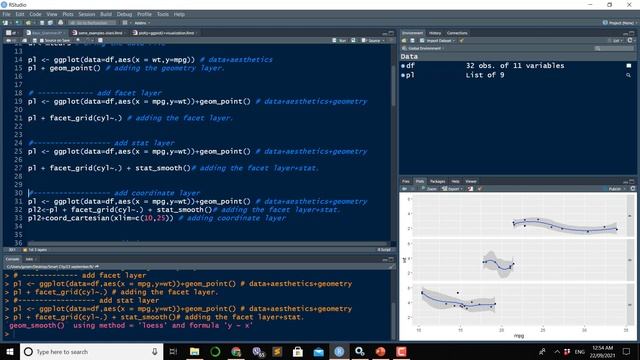Open the Source dropdown in editor toolbar

pos(373,40)
